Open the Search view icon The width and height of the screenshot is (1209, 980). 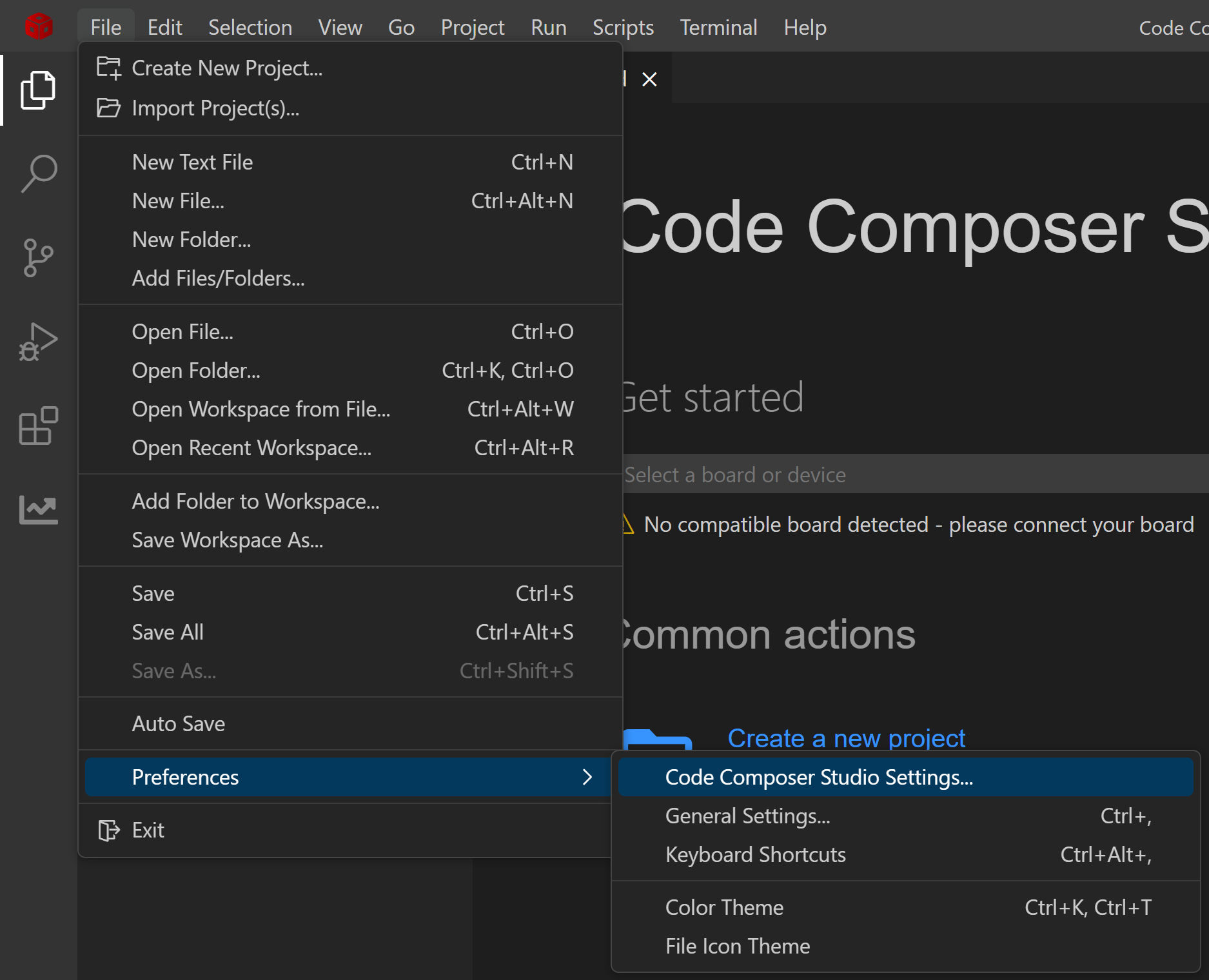pos(38,173)
